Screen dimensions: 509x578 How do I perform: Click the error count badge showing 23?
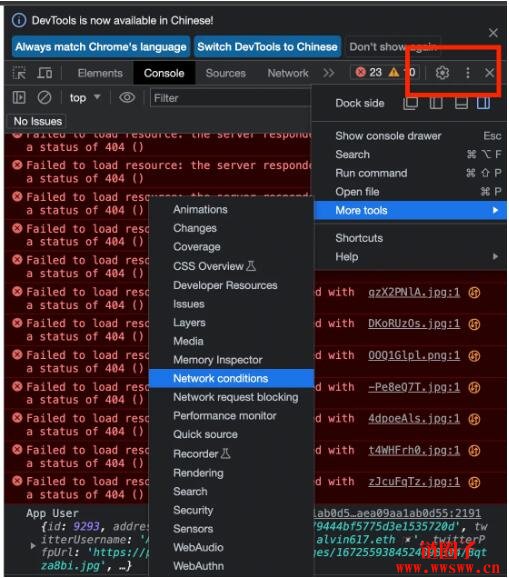coord(369,72)
